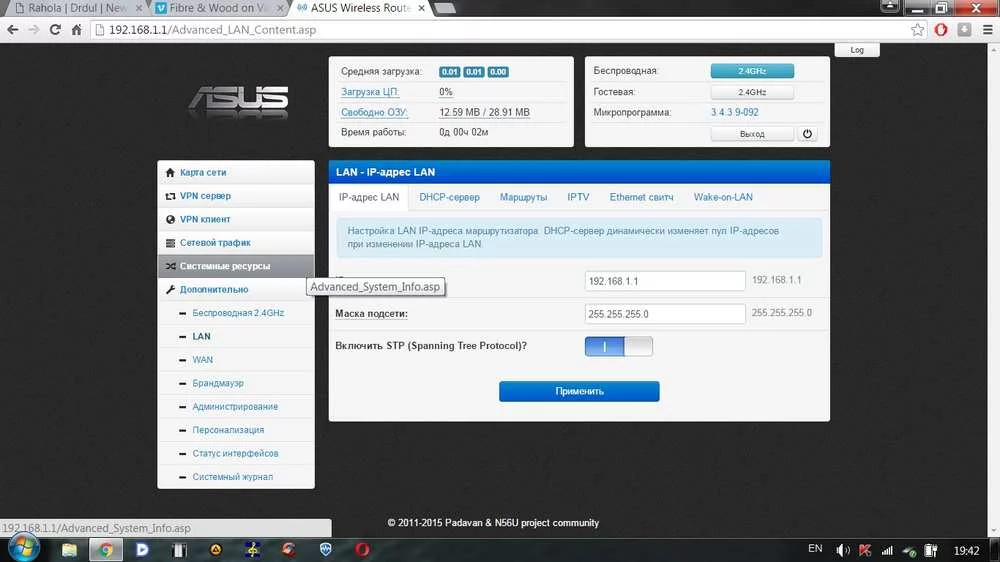Open the red Opera taskbar icon
The width and height of the screenshot is (1000, 562).
(362, 549)
